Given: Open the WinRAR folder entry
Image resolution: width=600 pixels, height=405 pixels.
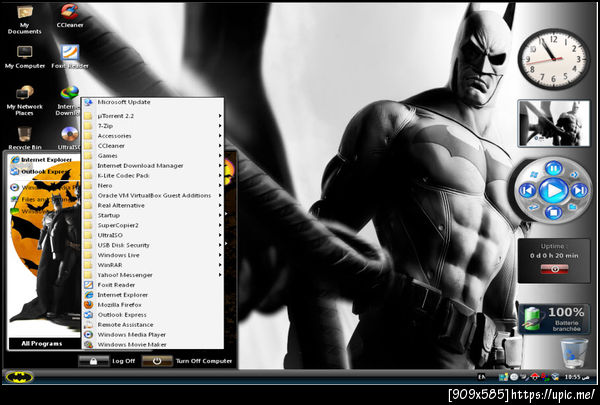Looking at the screenshot, I should coord(153,265).
